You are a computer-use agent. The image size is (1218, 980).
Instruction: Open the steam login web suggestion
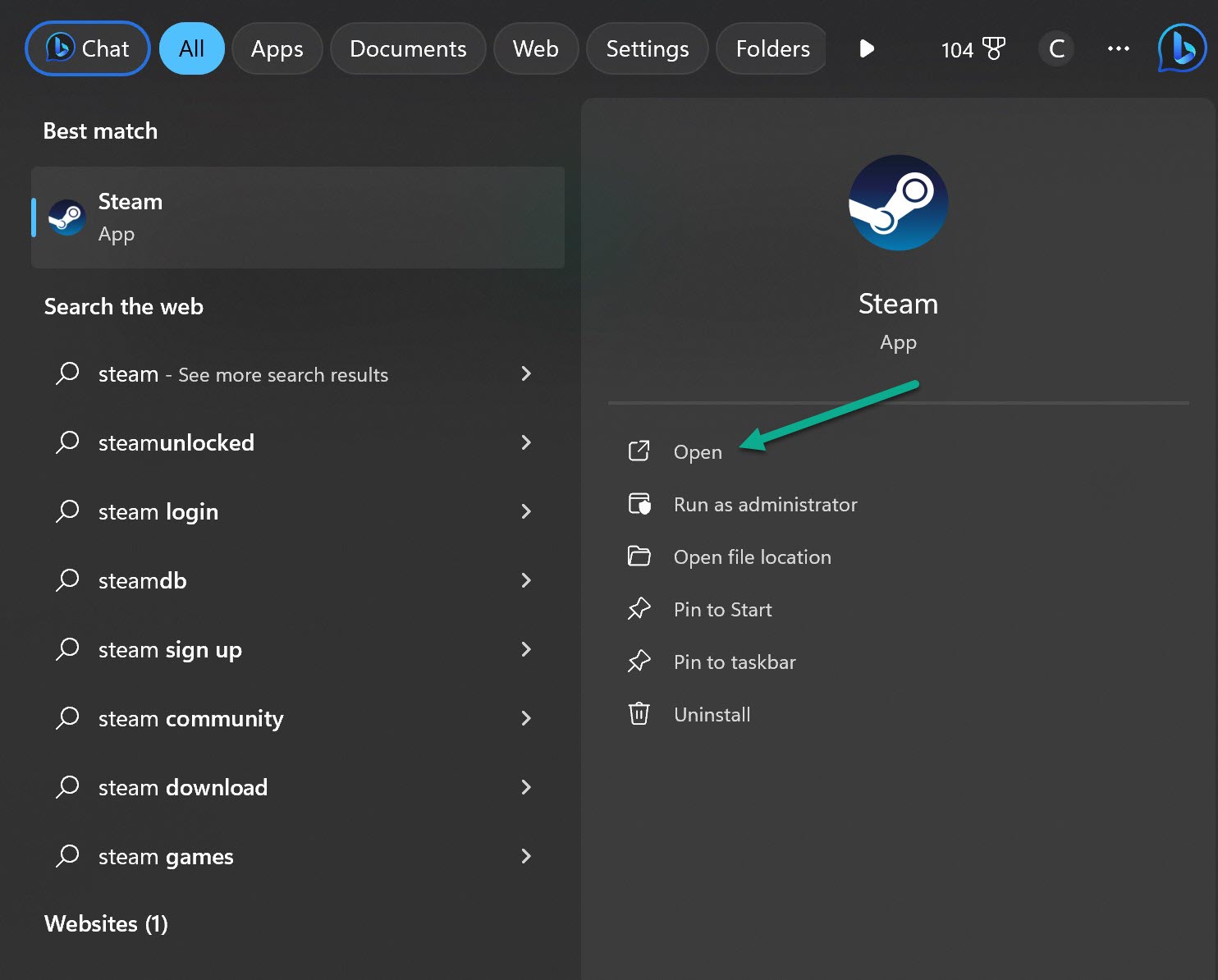click(x=298, y=512)
